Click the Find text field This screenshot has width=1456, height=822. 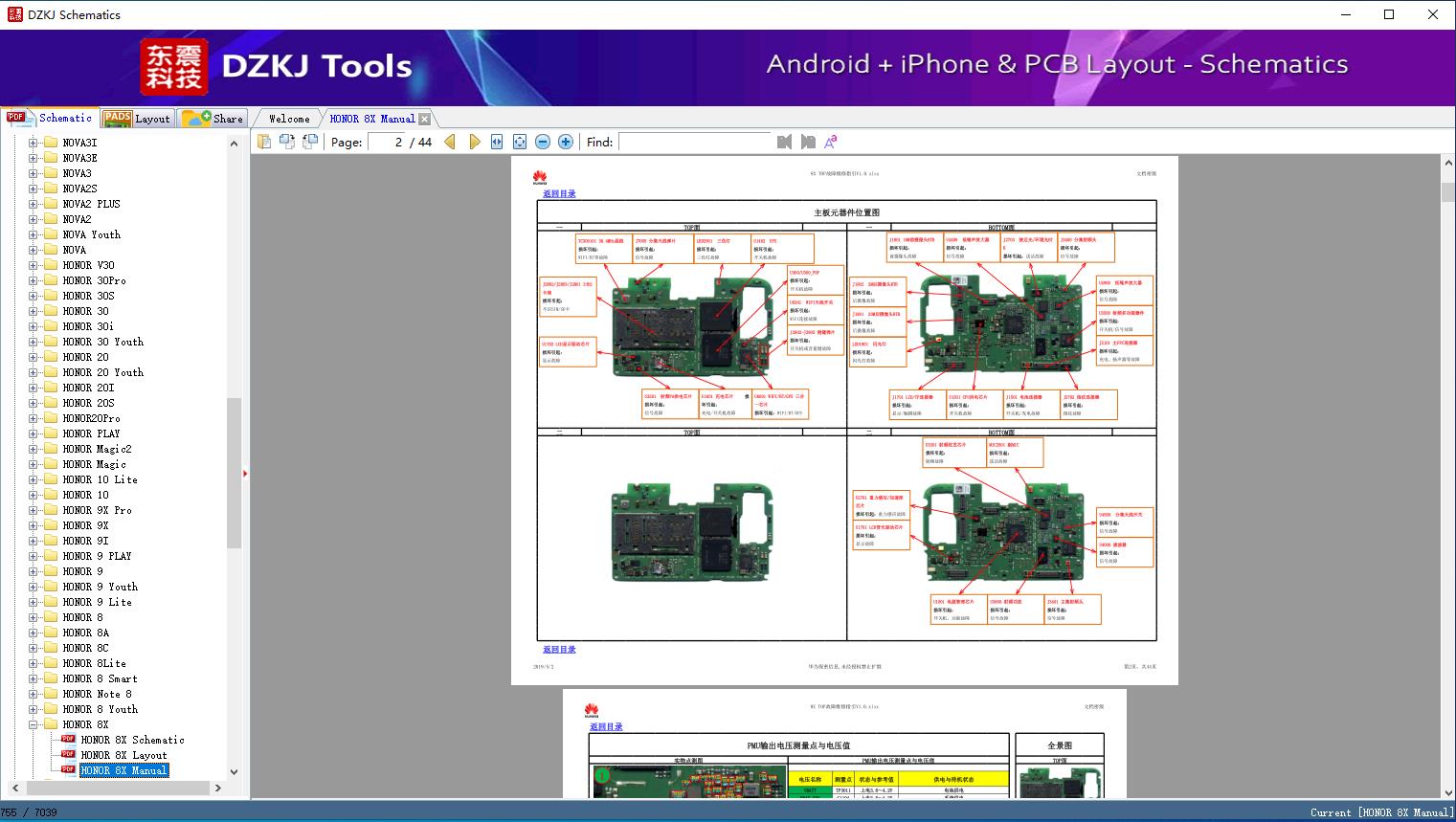(695, 142)
